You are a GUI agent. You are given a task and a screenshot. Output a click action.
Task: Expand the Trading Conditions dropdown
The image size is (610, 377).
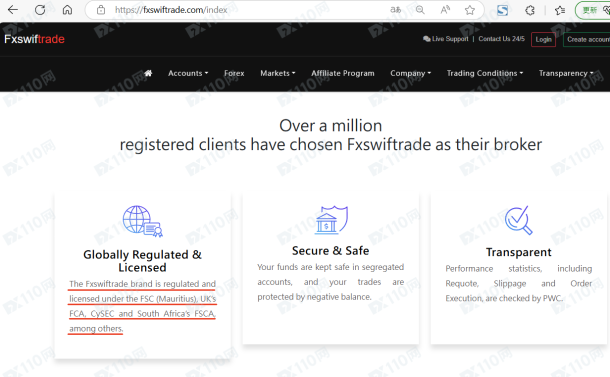pyautogui.click(x=485, y=73)
